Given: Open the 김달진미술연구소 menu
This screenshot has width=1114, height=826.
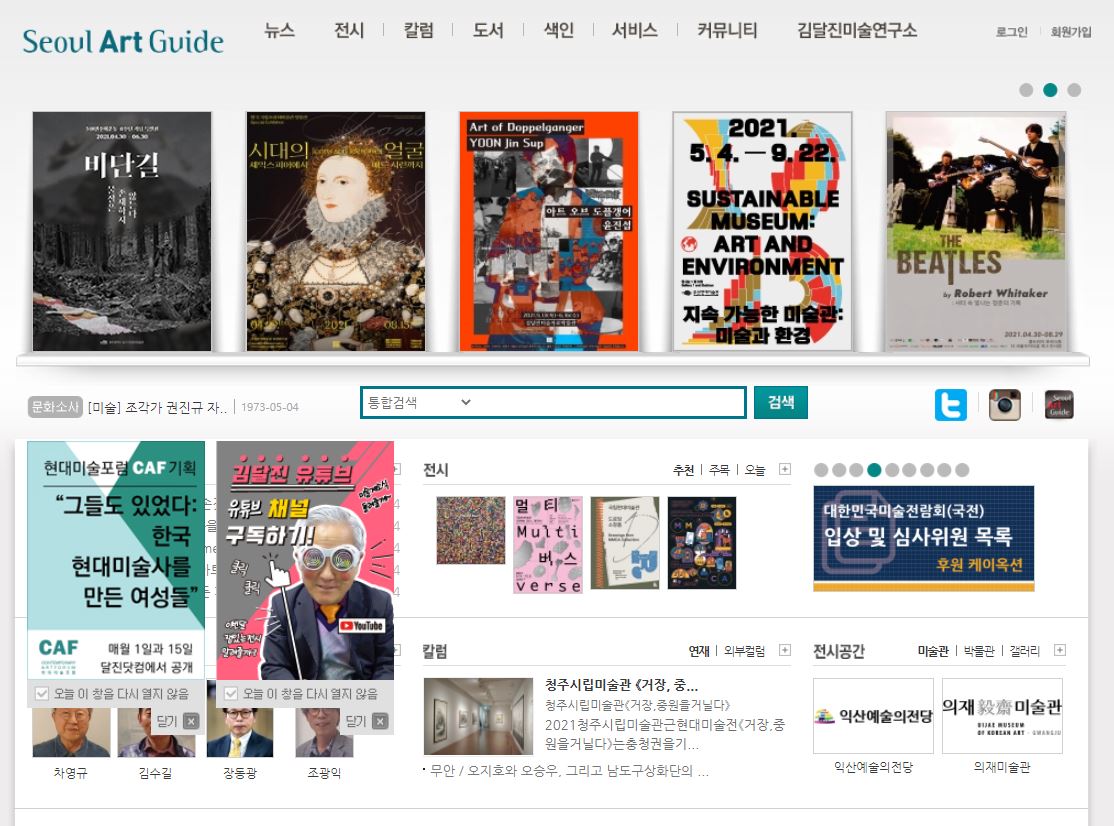Looking at the screenshot, I should (x=857, y=30).
